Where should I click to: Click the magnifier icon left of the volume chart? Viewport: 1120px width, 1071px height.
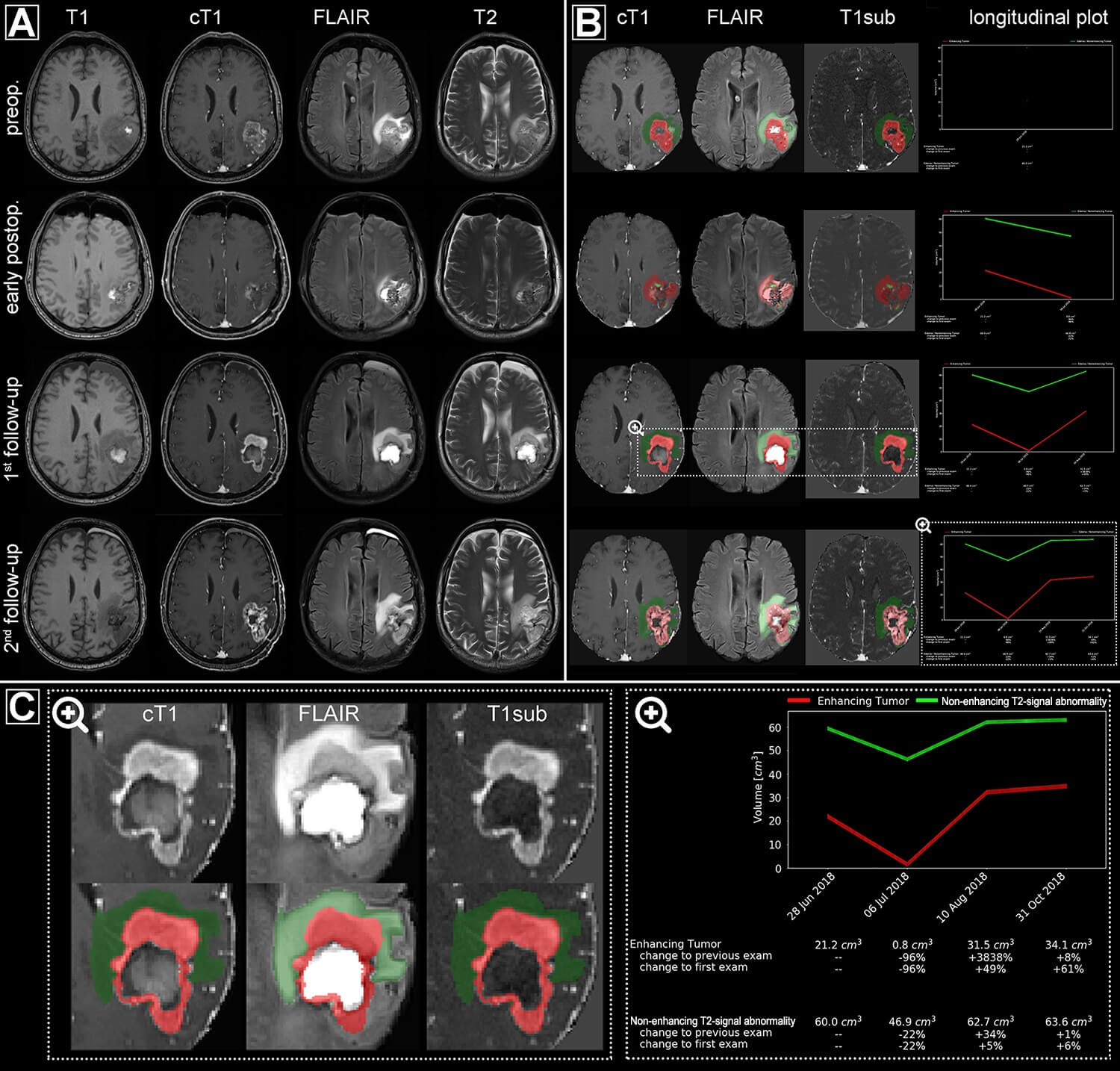click(x=652, y=715)
